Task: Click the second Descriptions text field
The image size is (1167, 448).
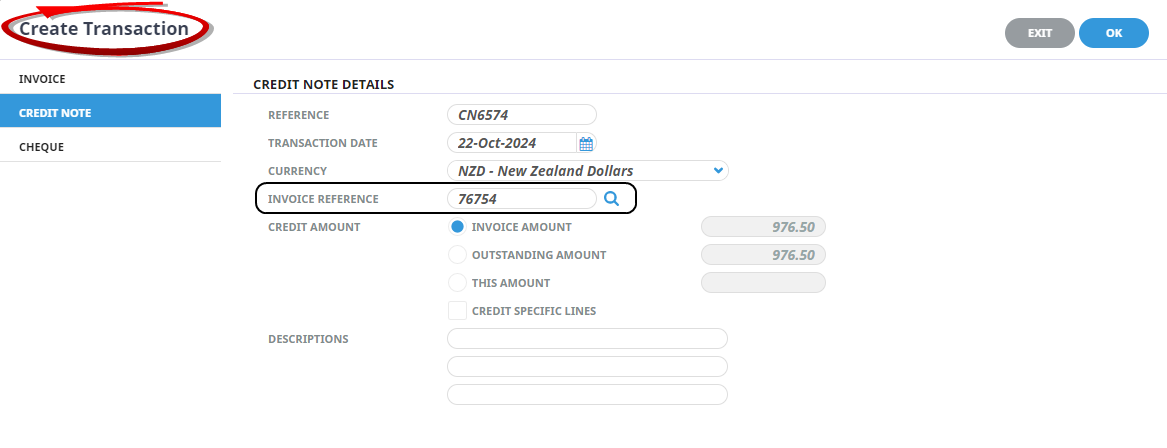Action: tap(587, 367)
